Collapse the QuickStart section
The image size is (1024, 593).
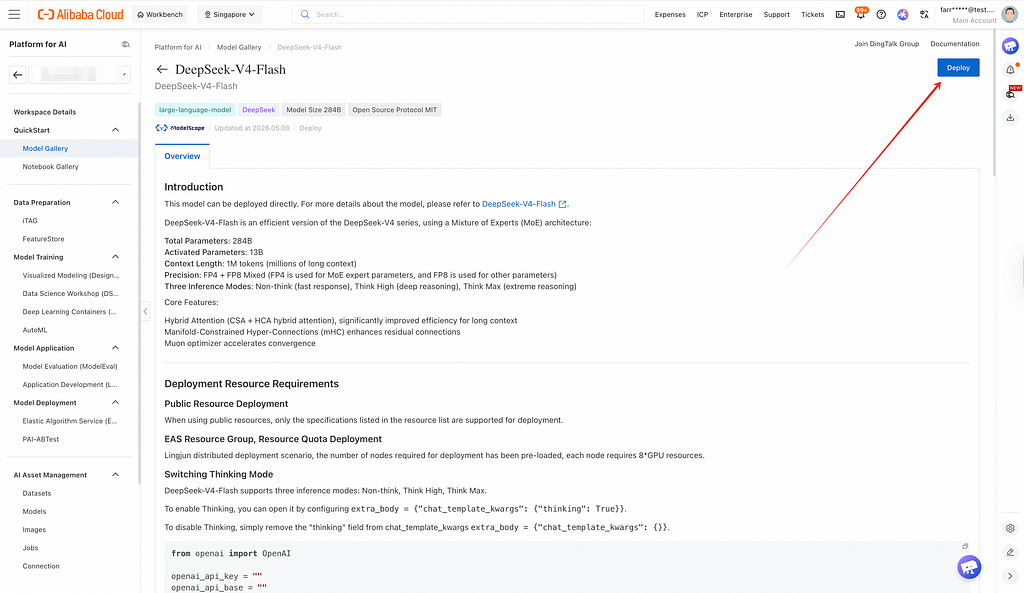click(116, 130)
